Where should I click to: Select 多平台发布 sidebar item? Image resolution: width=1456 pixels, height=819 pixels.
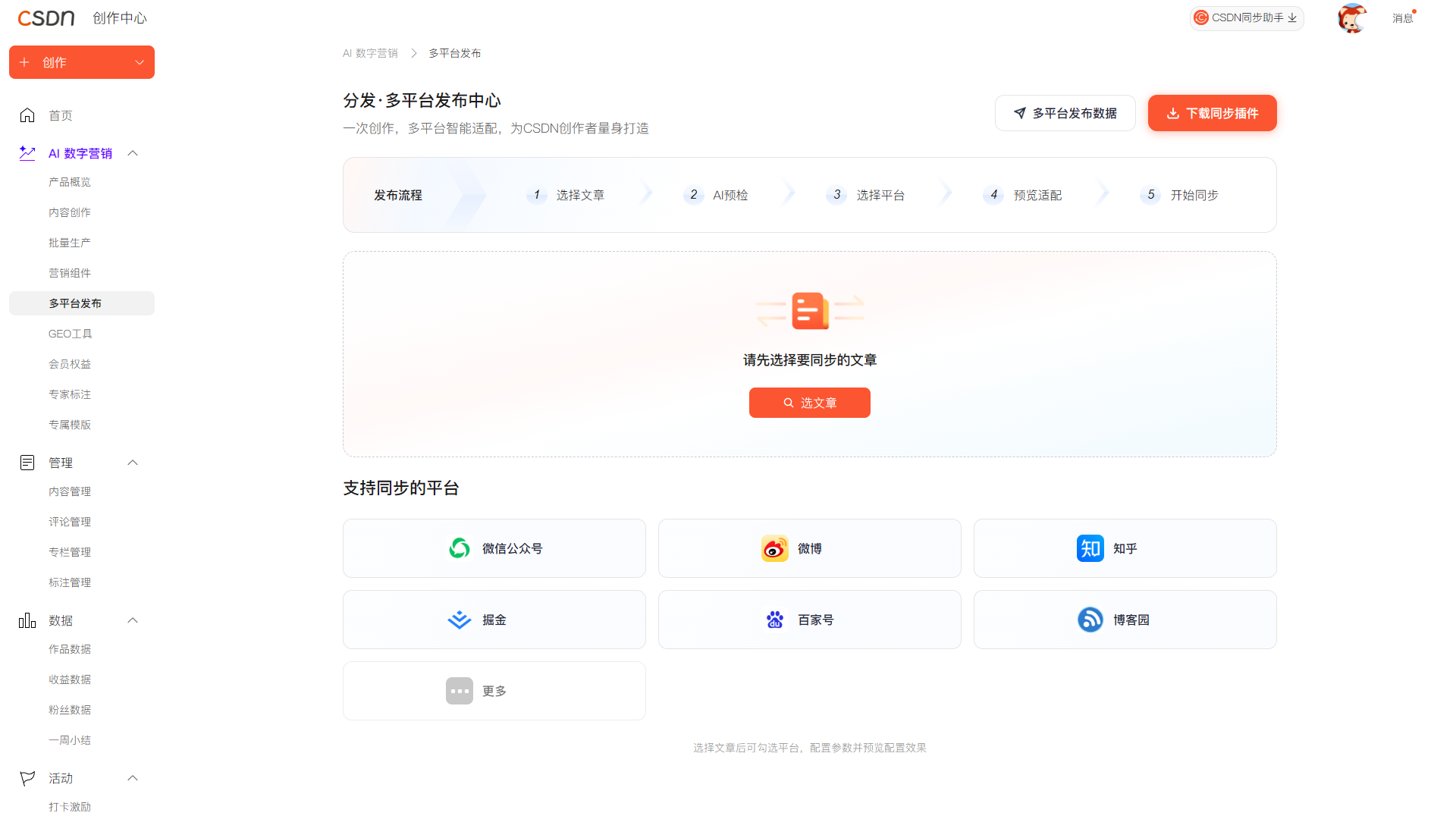[x=82, y=303]
